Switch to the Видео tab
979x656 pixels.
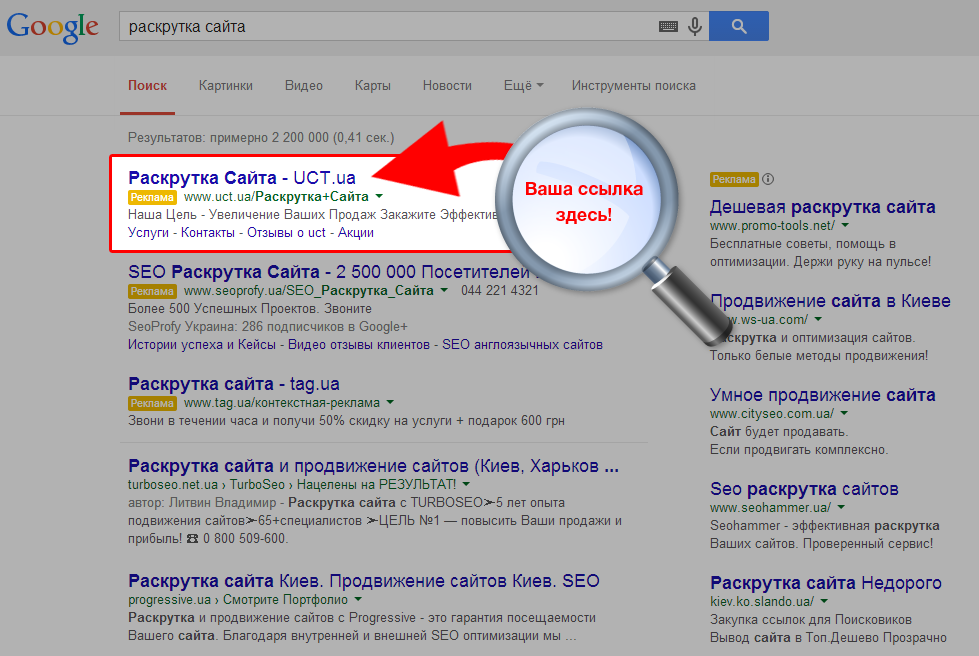[x=303, y=86]
